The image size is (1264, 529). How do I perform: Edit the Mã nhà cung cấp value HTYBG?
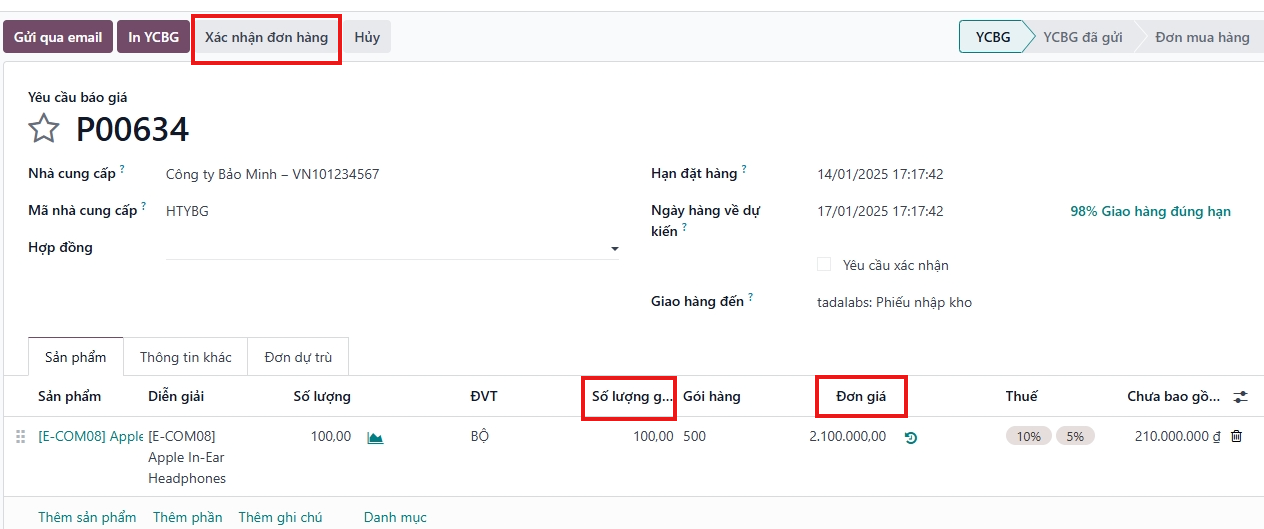pyautogui.click(x=187, y=211)
